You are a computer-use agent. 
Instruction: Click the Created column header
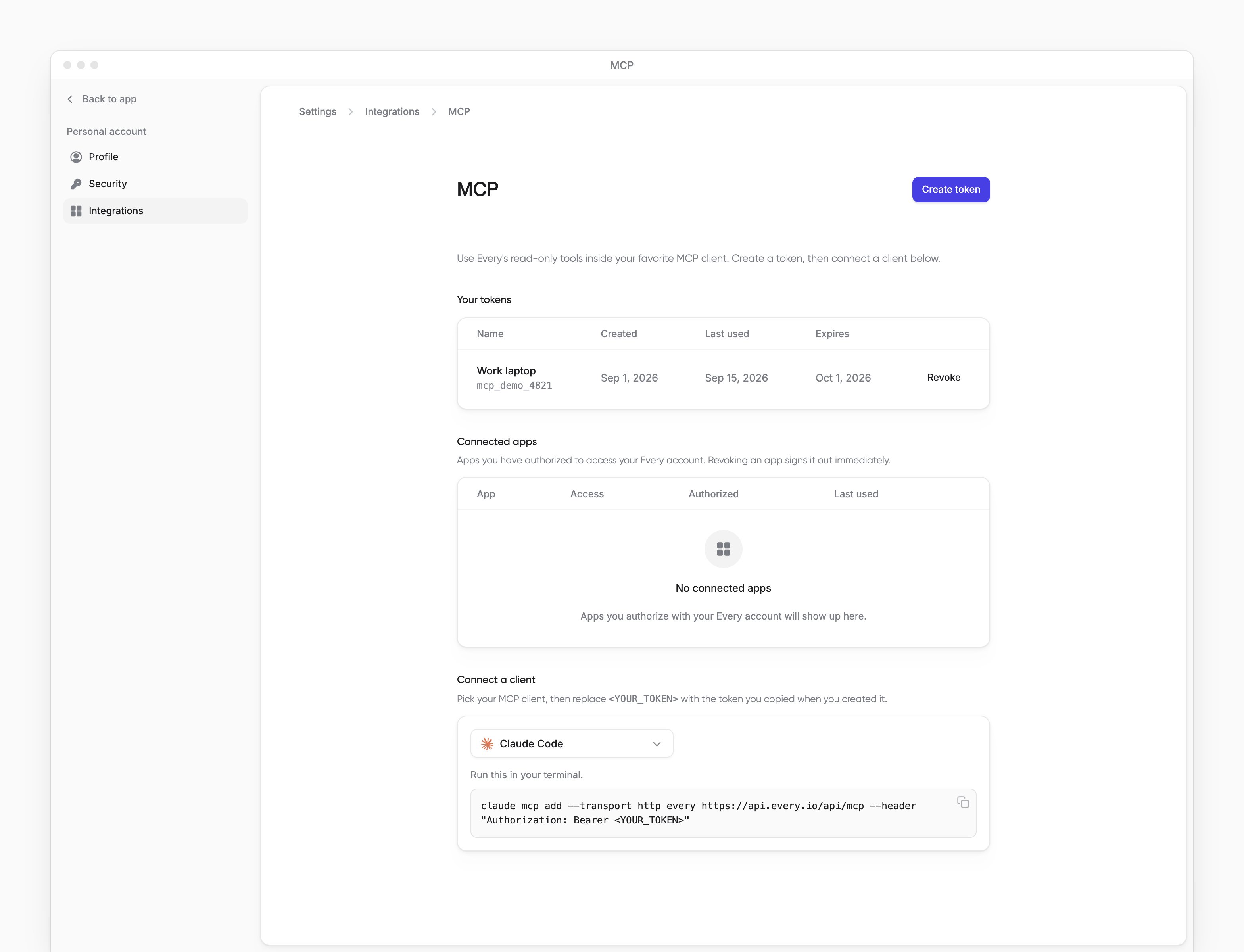pyautogui.click(x=618, y=334)
